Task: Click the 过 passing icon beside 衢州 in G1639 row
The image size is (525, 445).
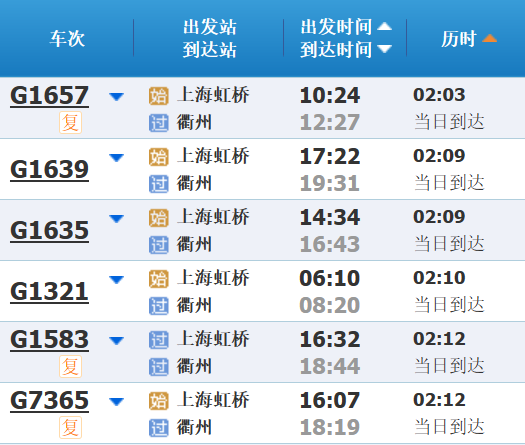Action: [x=158, y=184]
